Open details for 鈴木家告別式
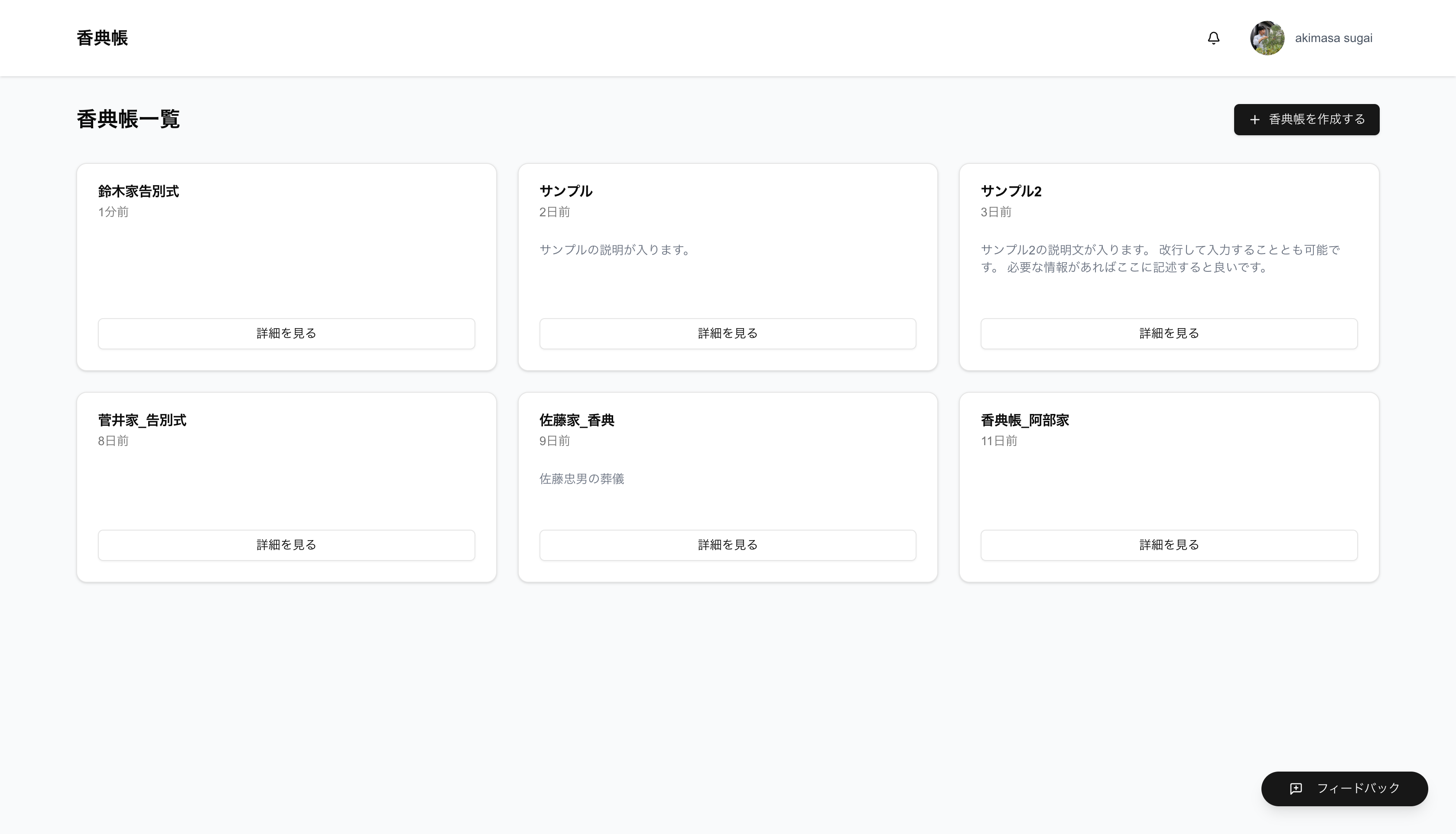This screenshot has width=1456, height=834. (x=286, y=333)
